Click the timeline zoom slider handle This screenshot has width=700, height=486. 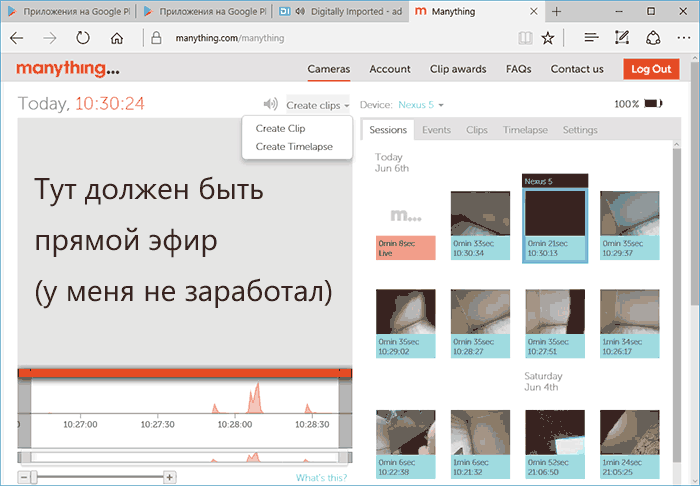(x=34, y=478)
